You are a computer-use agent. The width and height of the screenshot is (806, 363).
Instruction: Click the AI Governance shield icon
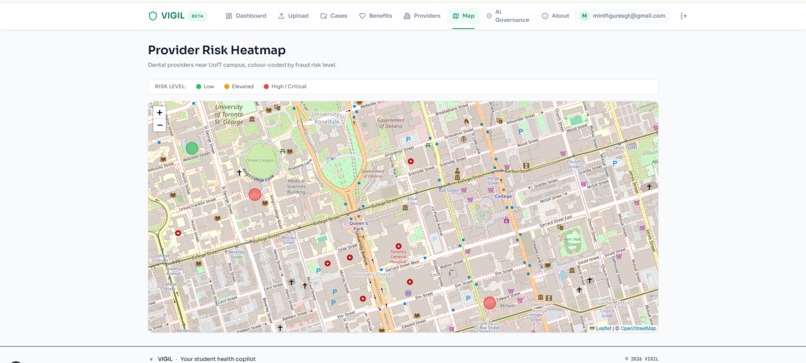pos(489,16)
